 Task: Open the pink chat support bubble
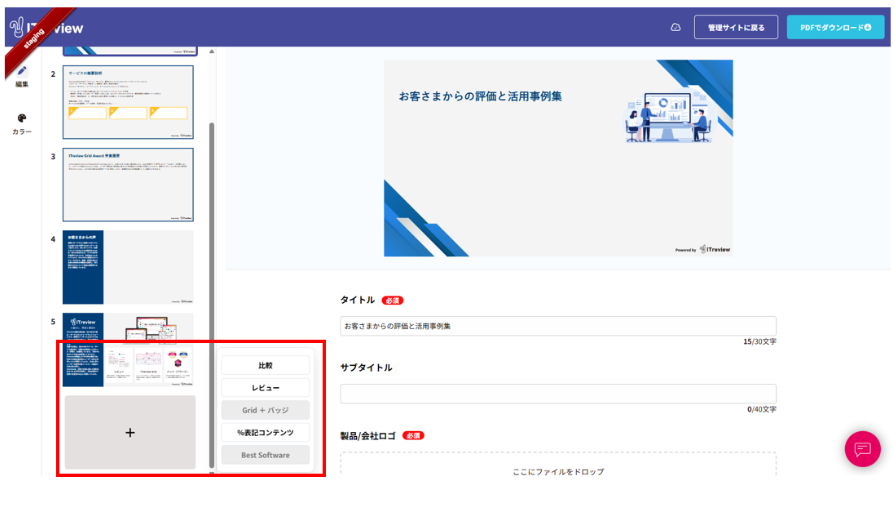(x=862, y=449)
